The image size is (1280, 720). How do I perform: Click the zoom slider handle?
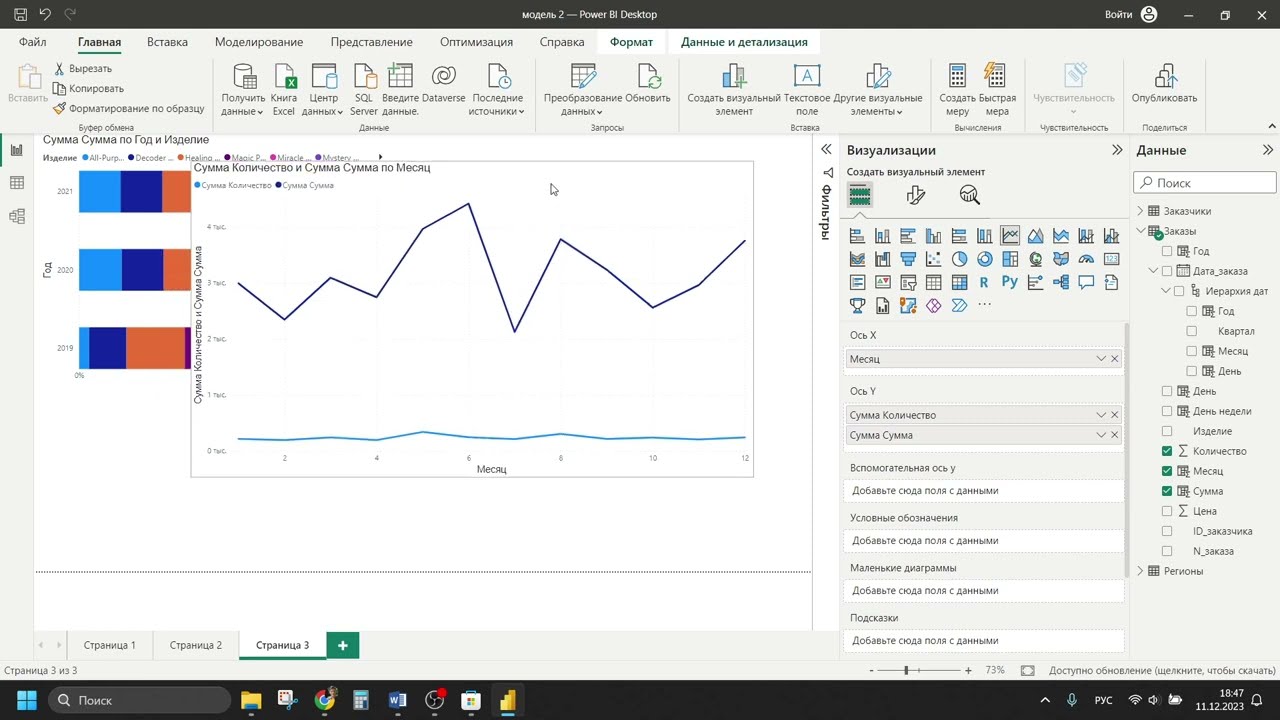[x=907, y=670]
